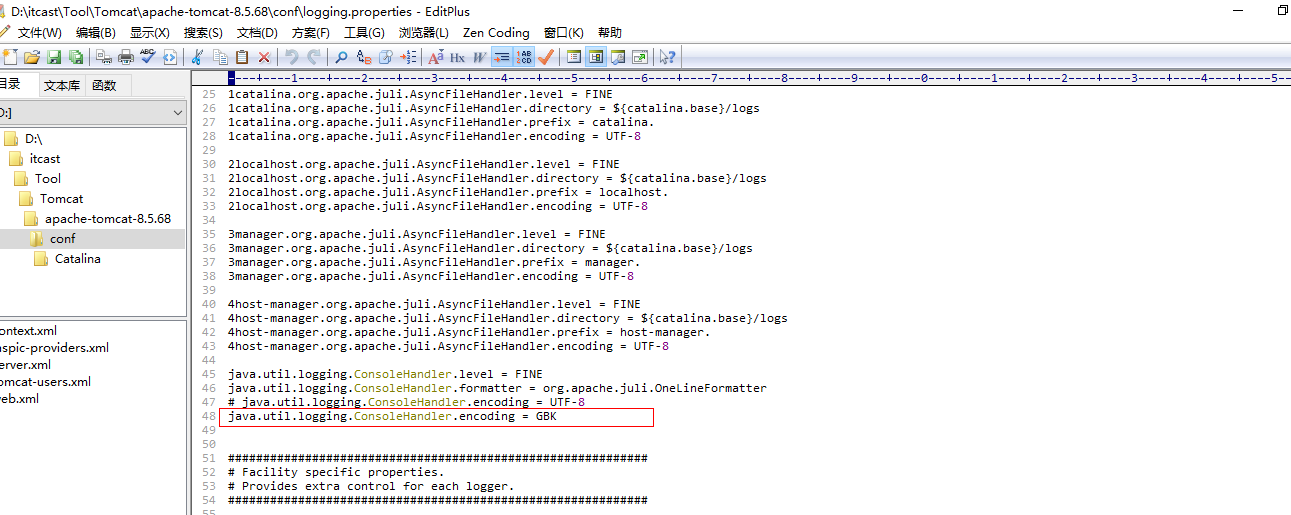1291x515 pixels.
Task: Switch to the 文本库 tab
Action: click(x=62, y=86)
